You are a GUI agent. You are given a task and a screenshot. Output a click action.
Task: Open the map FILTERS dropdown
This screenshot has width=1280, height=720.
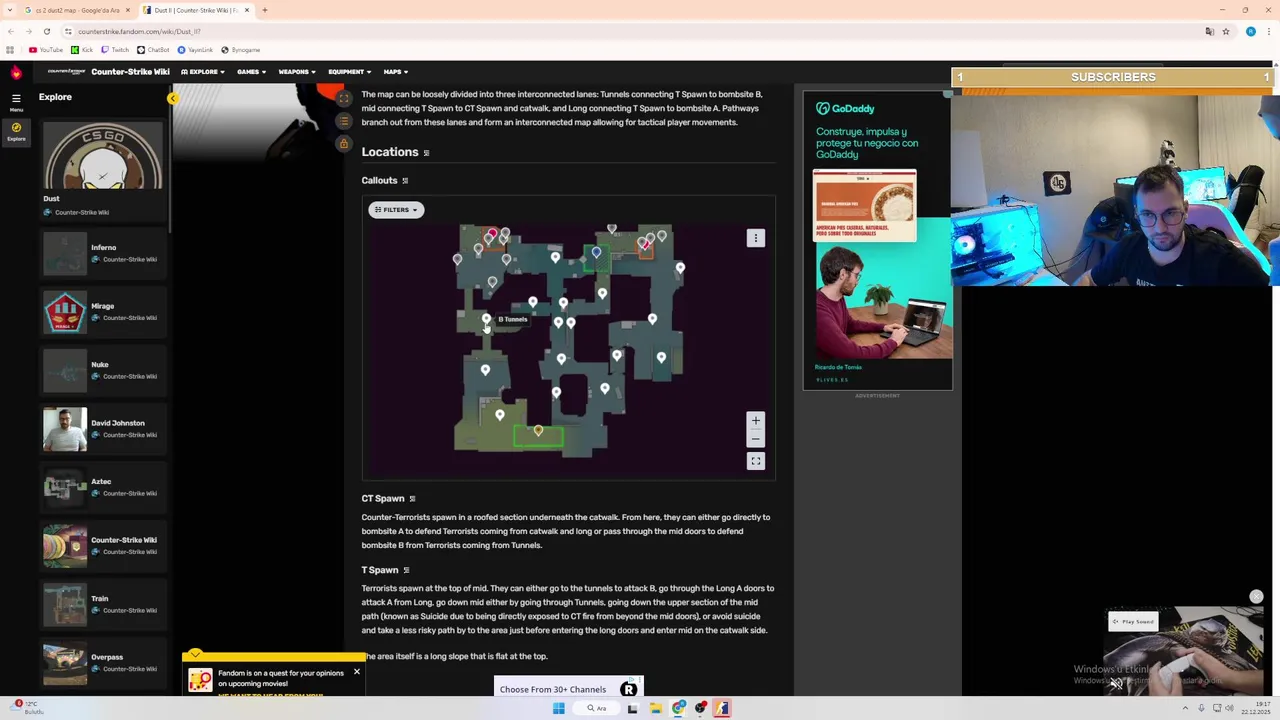pos(396,210)
